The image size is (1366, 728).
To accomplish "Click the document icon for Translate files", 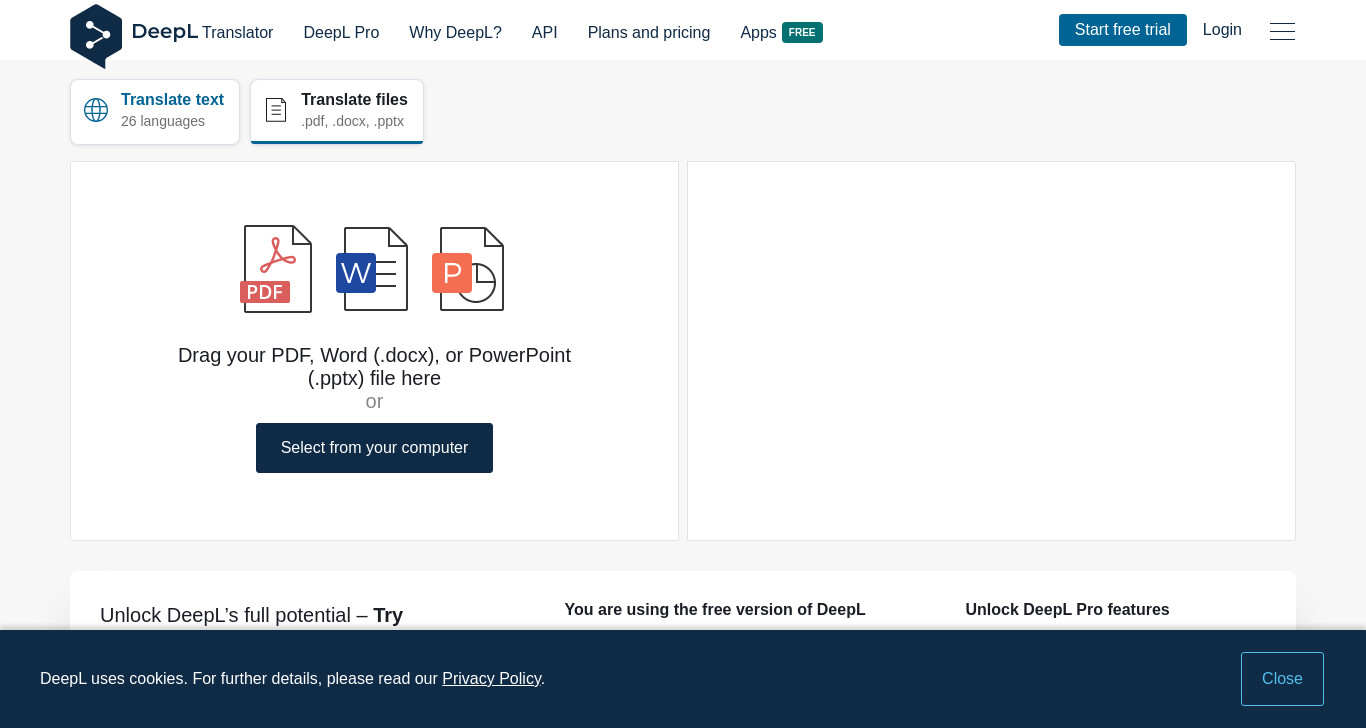I will [276, 110].
